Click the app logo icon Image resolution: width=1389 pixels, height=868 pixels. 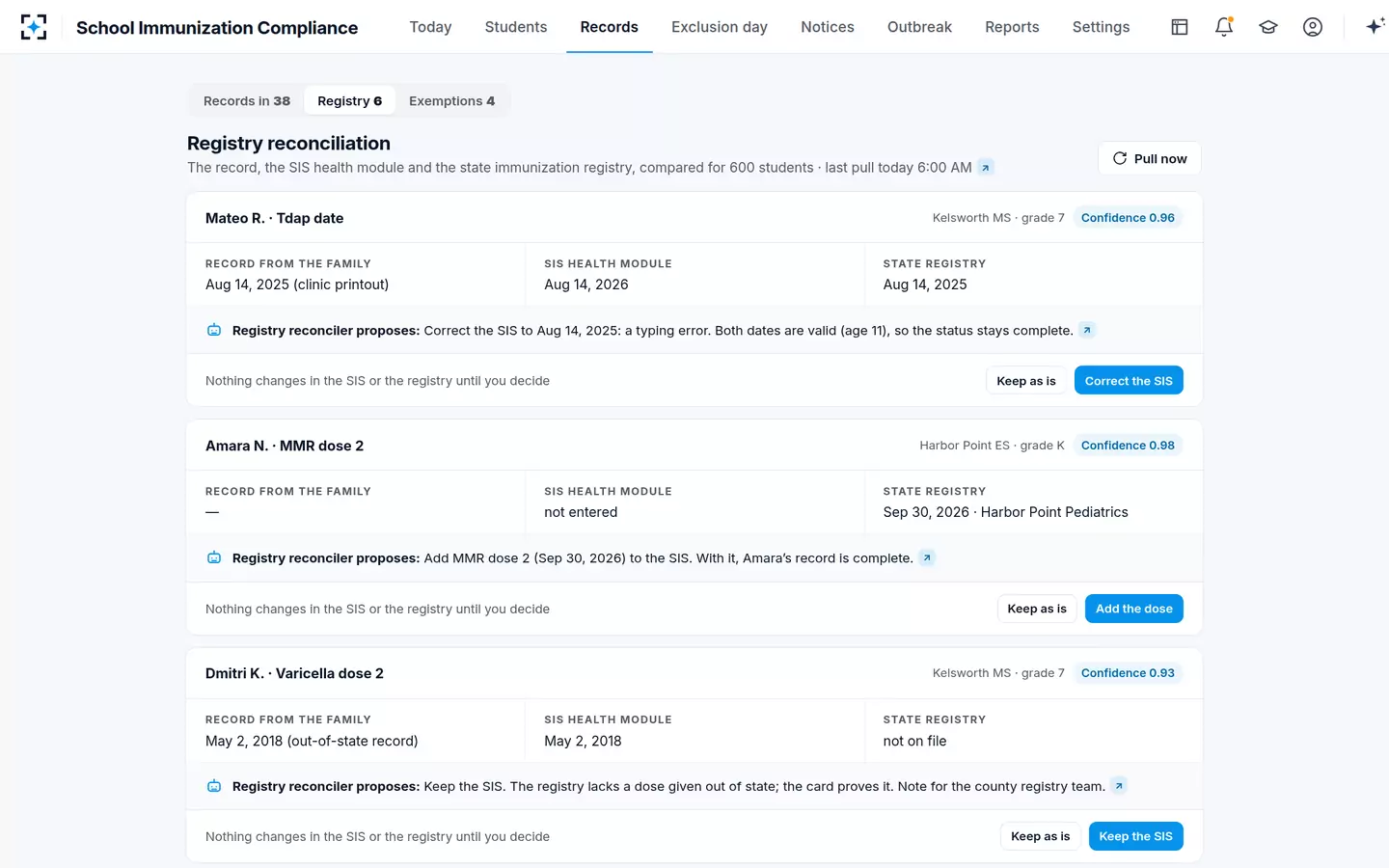pyautogui.click(x=34, y=27)
